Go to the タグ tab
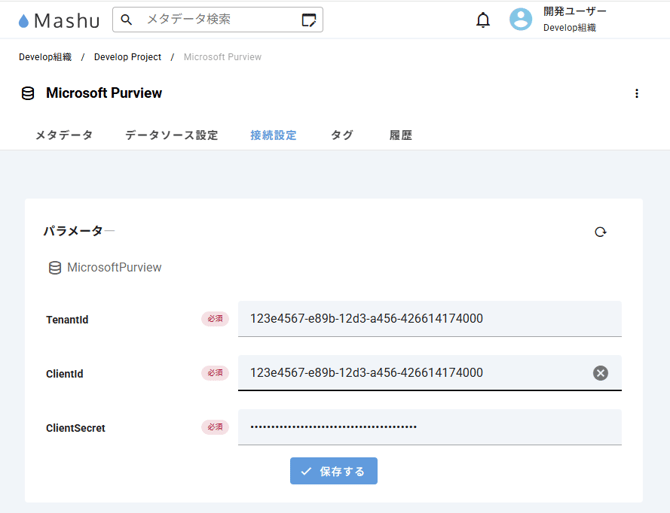This screenshot has height=513, width=670. [342, 135]
